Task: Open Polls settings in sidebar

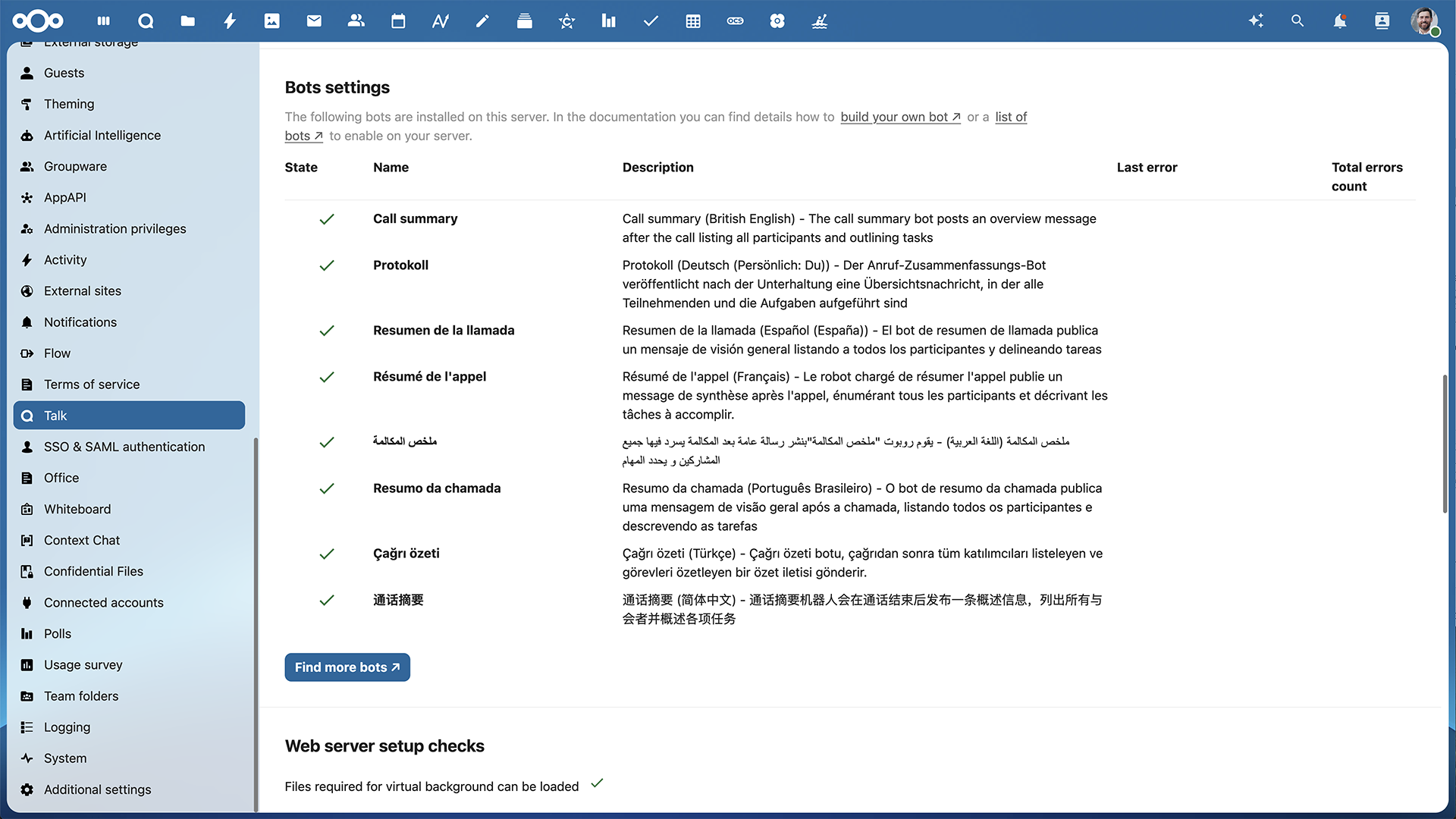Action: pyautogui.click(x=129, y=634)
